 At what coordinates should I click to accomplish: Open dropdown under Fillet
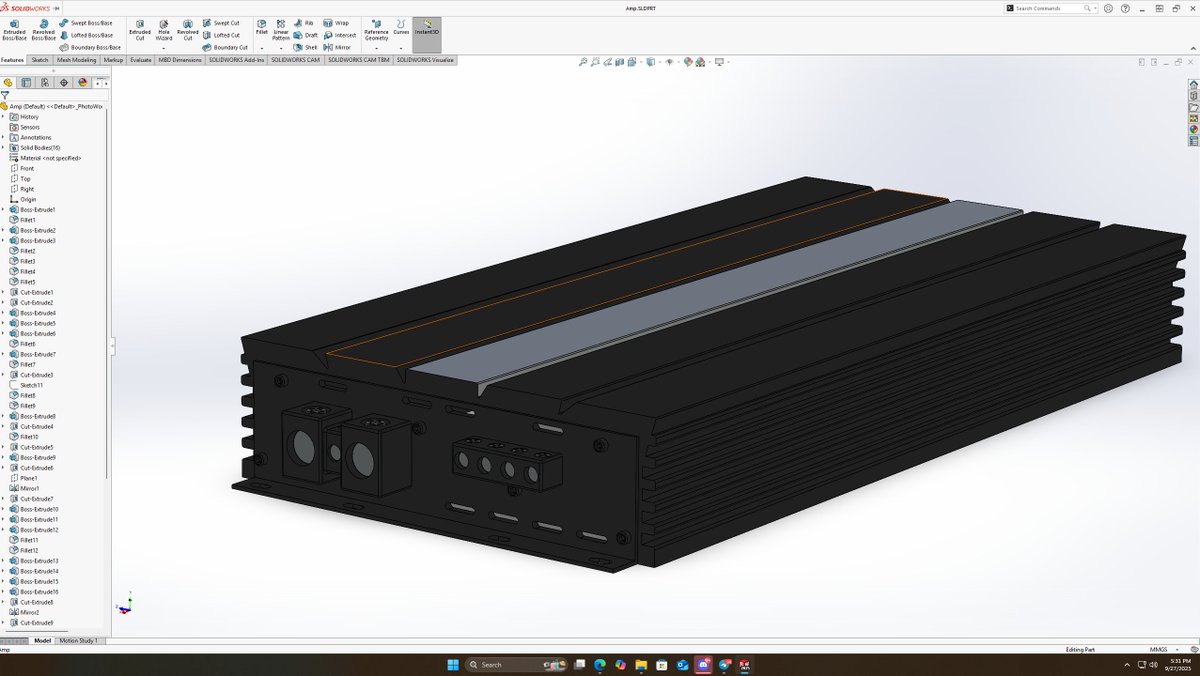[261, 47]
